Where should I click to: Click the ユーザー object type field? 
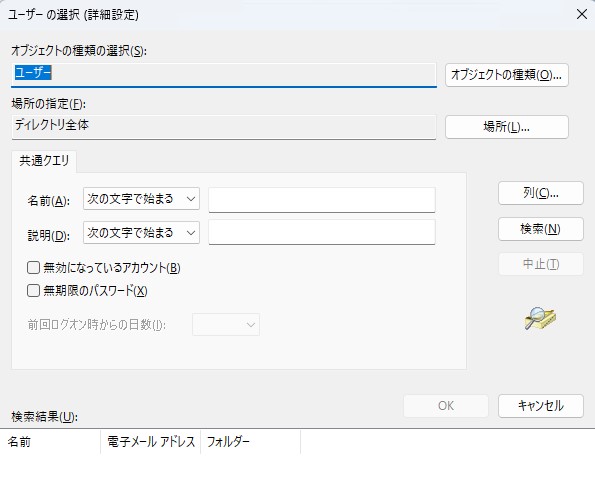click(x=224, y=75)
